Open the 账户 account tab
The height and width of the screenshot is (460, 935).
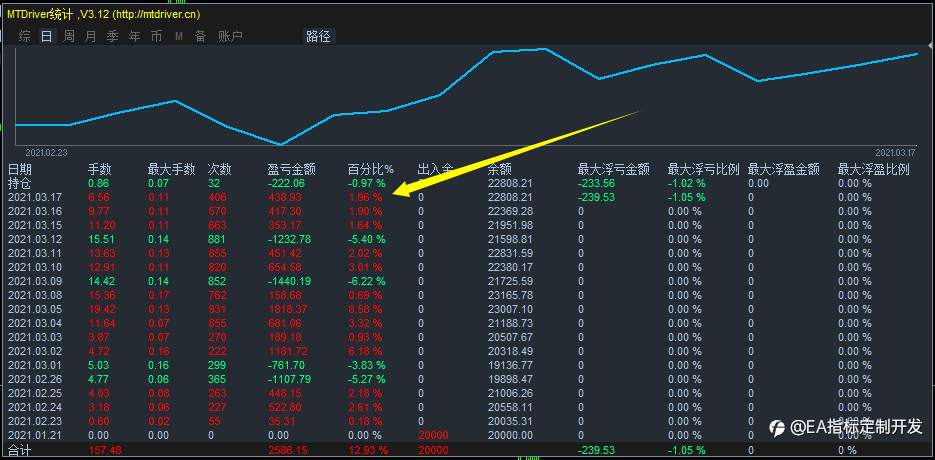click(230, 36)
